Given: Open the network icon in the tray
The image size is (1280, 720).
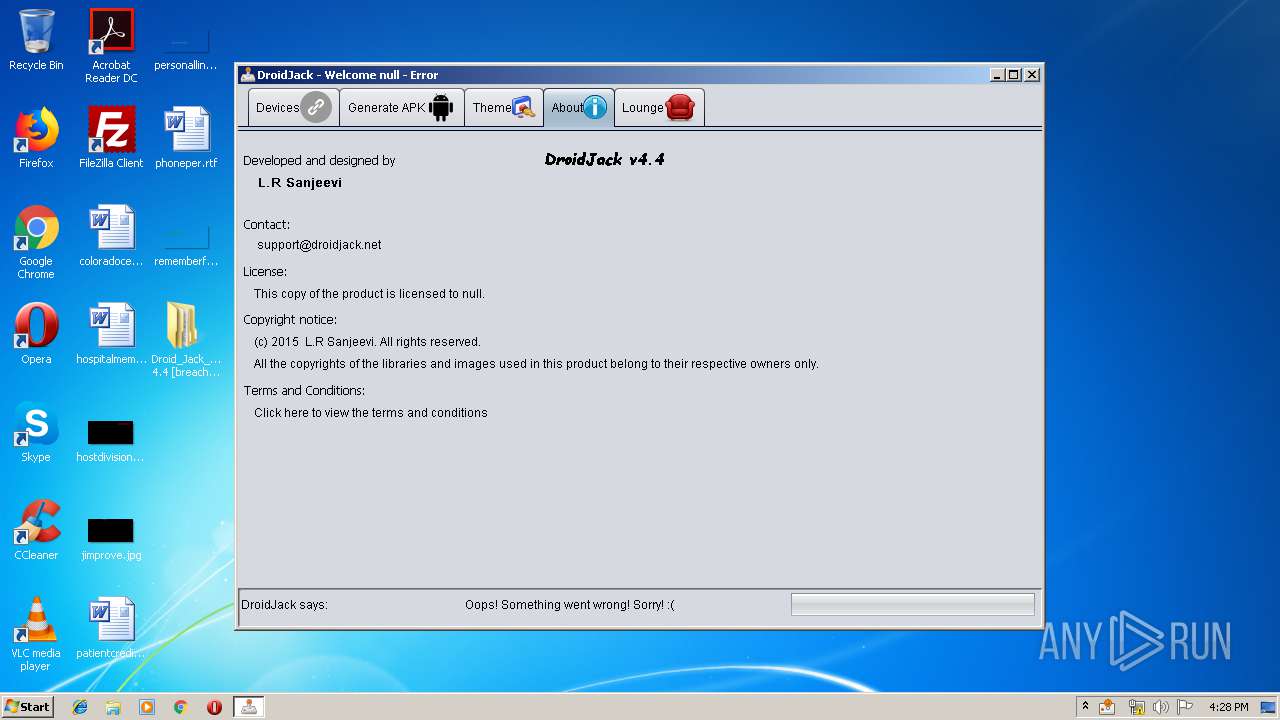Looking at the screenshot, I should pyautogui.click(x=1136, y=707).
